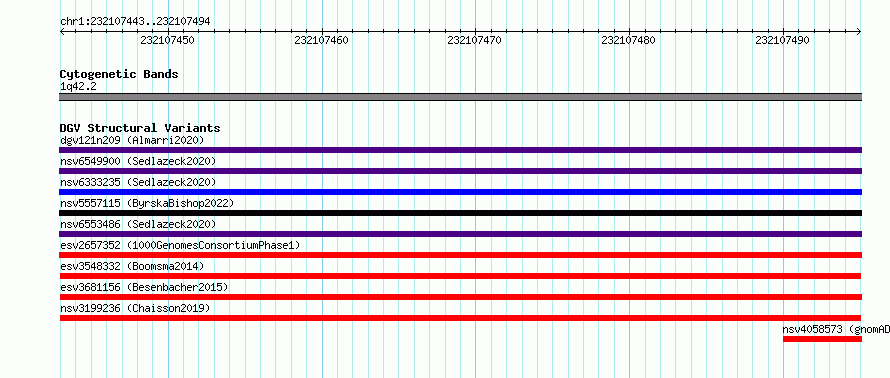Image resolution: width=890 pixels, height=378 pixels.
Task: Click the nsv6553486 (Sedlazeck2020) variant bar
Action: click(x=460, y=234)
